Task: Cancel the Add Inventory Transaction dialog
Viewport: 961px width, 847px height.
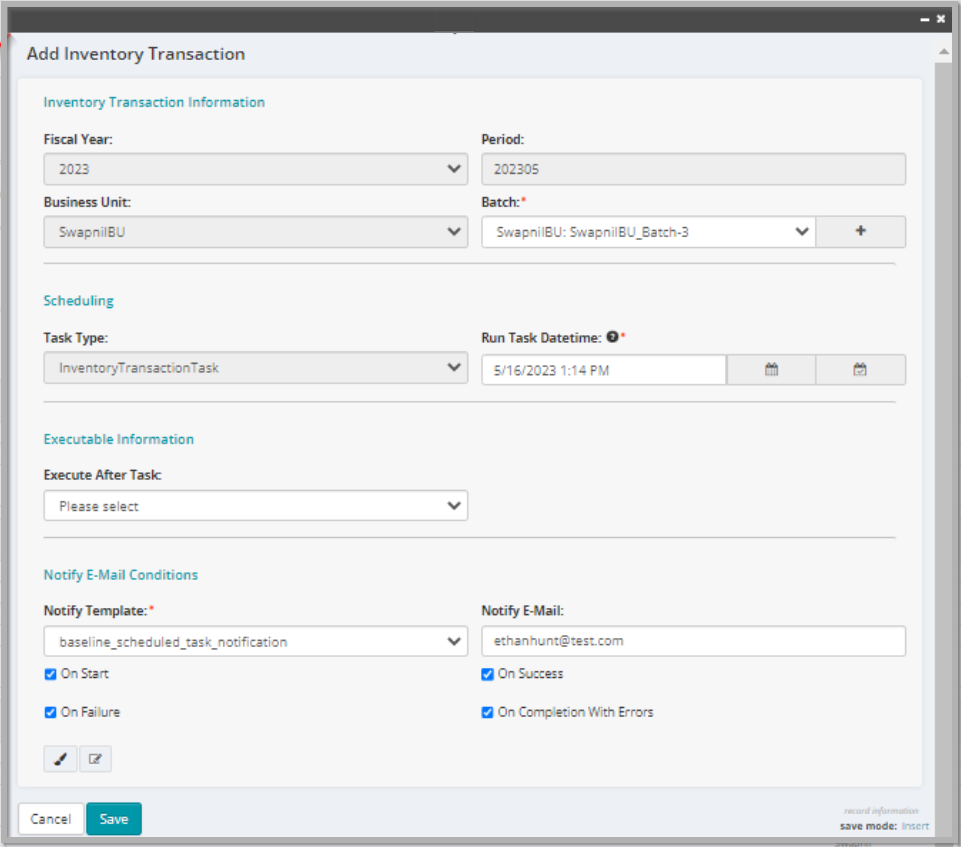Action: pyautogui.click(x=50, y=818)
